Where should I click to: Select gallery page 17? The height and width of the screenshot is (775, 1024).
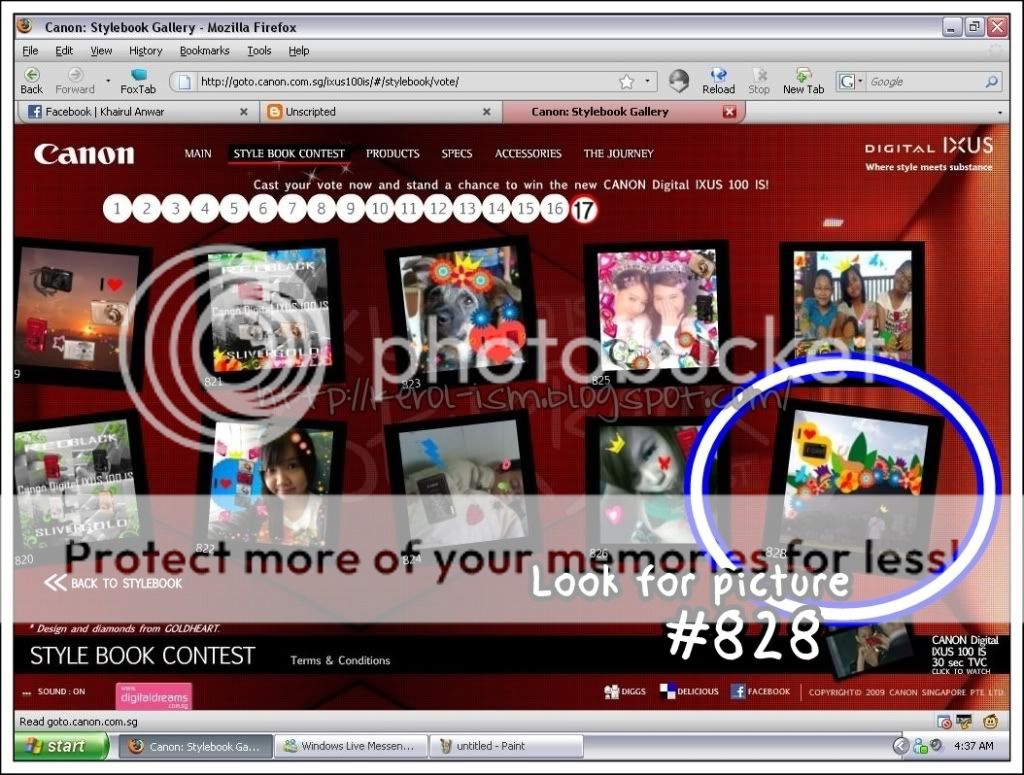pyautogui.click(x=584, y=210)
